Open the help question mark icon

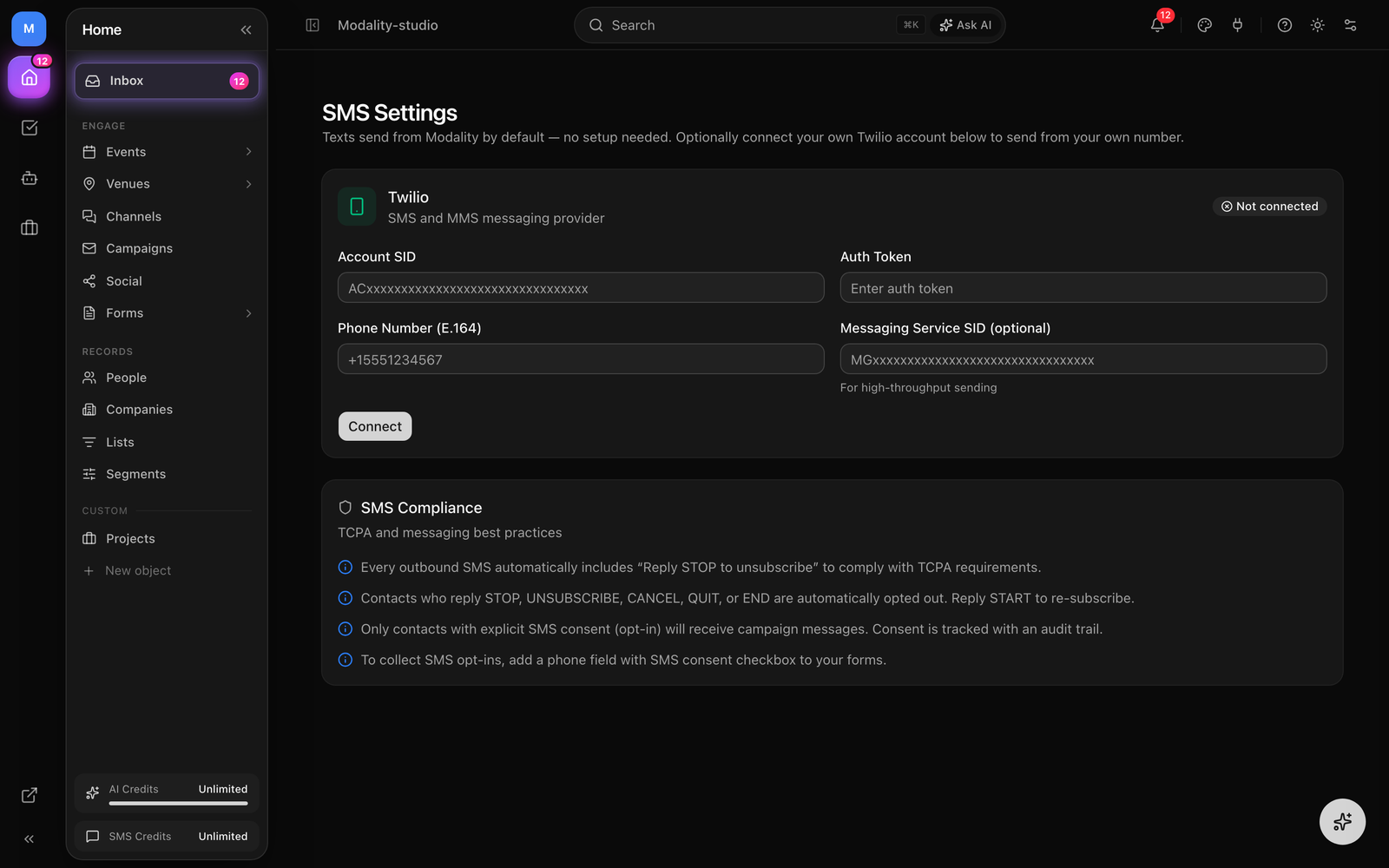[1285, 25]
